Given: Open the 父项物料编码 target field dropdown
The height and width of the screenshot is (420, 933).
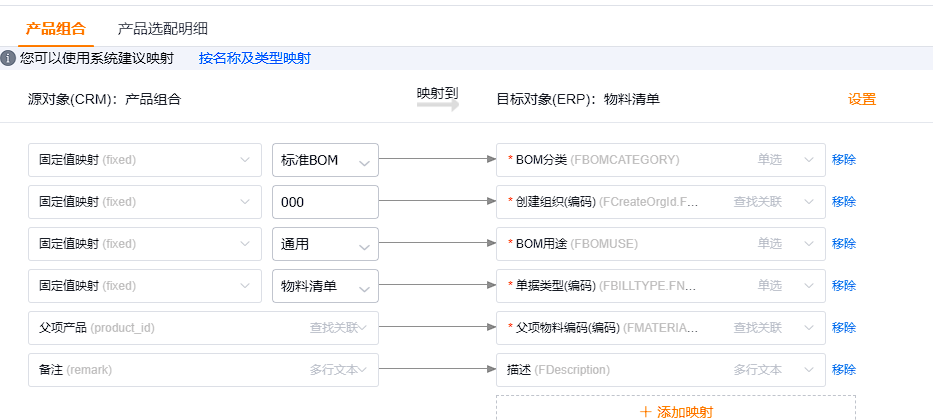Looking at the screenshot, I should pyautogui.click(x=661, y=328).
